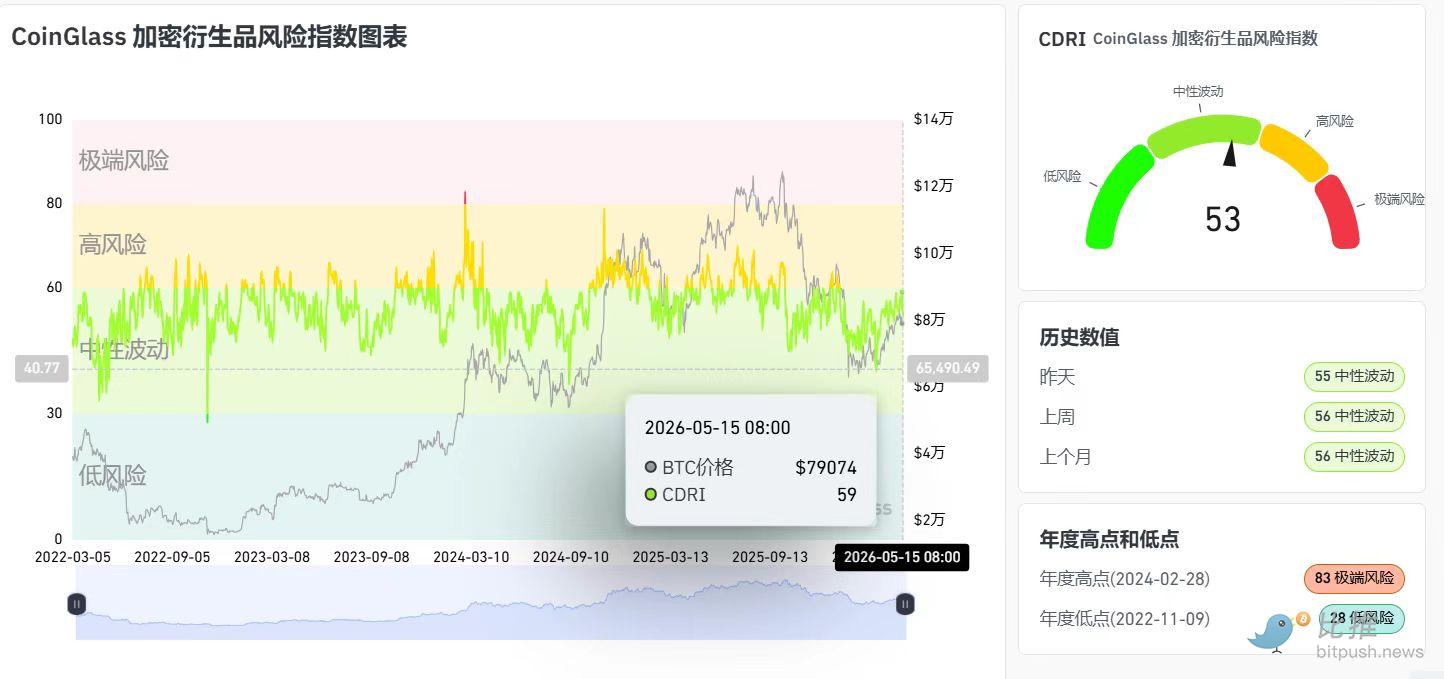Grab the left range slider handle

click(x=77, y=603)
